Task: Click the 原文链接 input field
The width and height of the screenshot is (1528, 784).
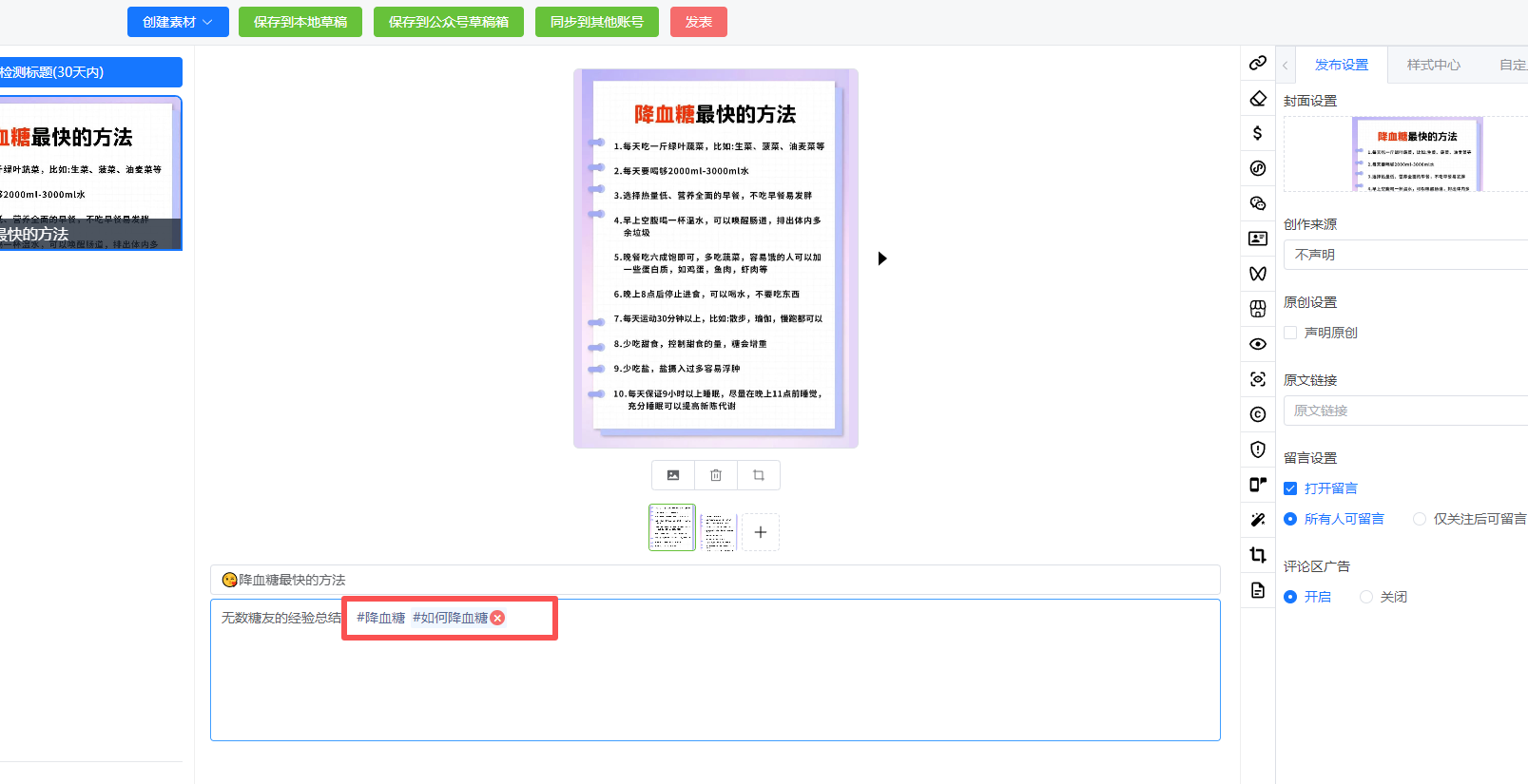Action: pos(1407,411)
